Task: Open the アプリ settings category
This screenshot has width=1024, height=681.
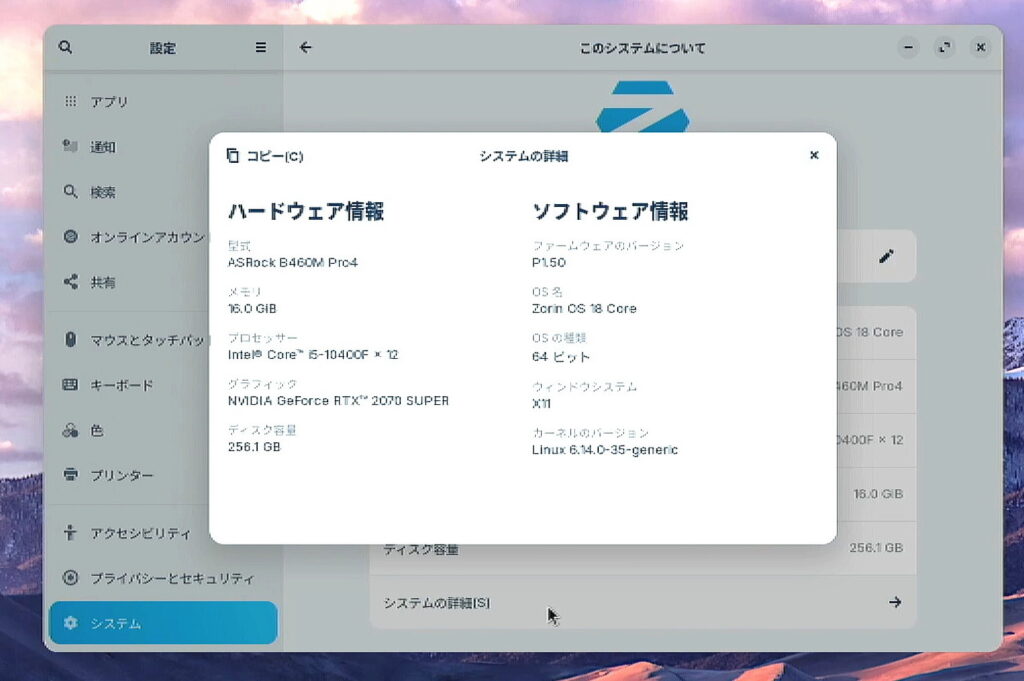Action: [x=110, y=102]
